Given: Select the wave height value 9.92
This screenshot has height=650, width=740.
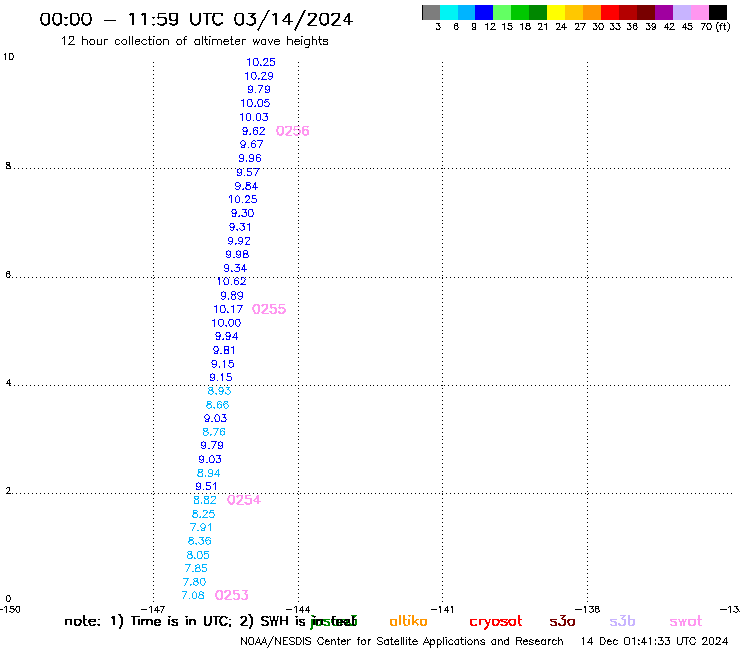Looking at the screenshot, I should click(239, 241).
